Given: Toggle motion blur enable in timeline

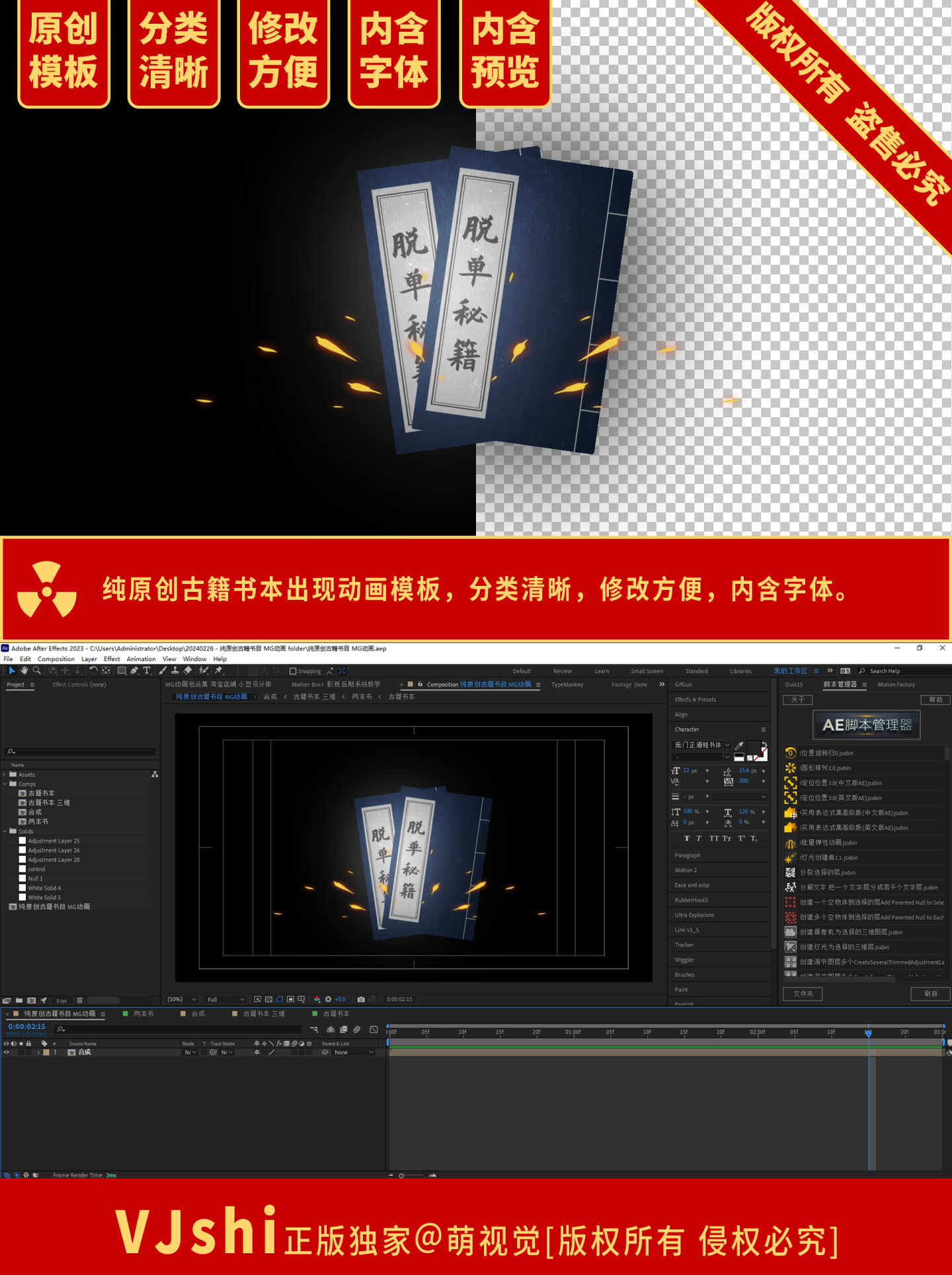Looking at the screenshot, I should 356,1030.
